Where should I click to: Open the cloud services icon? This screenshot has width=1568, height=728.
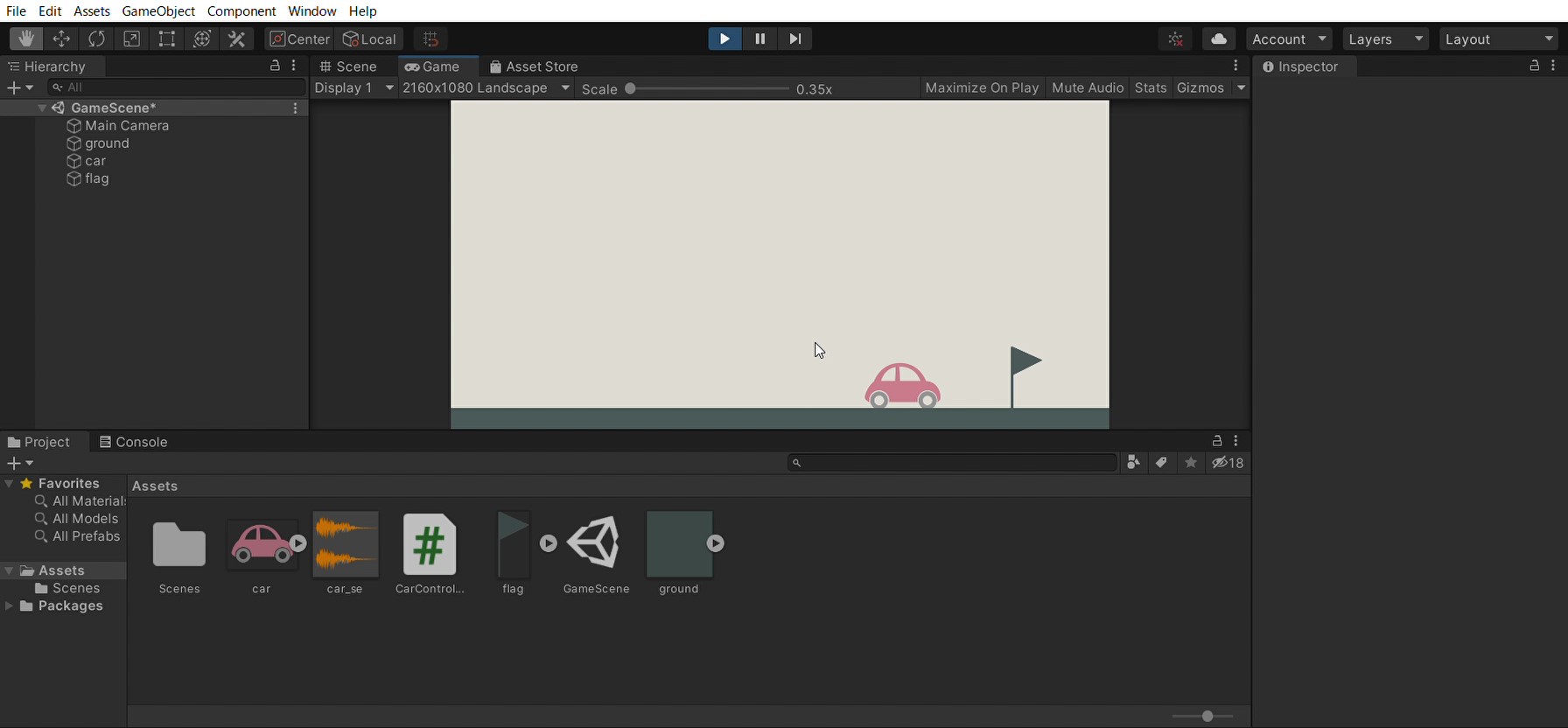coord(1219,39)
